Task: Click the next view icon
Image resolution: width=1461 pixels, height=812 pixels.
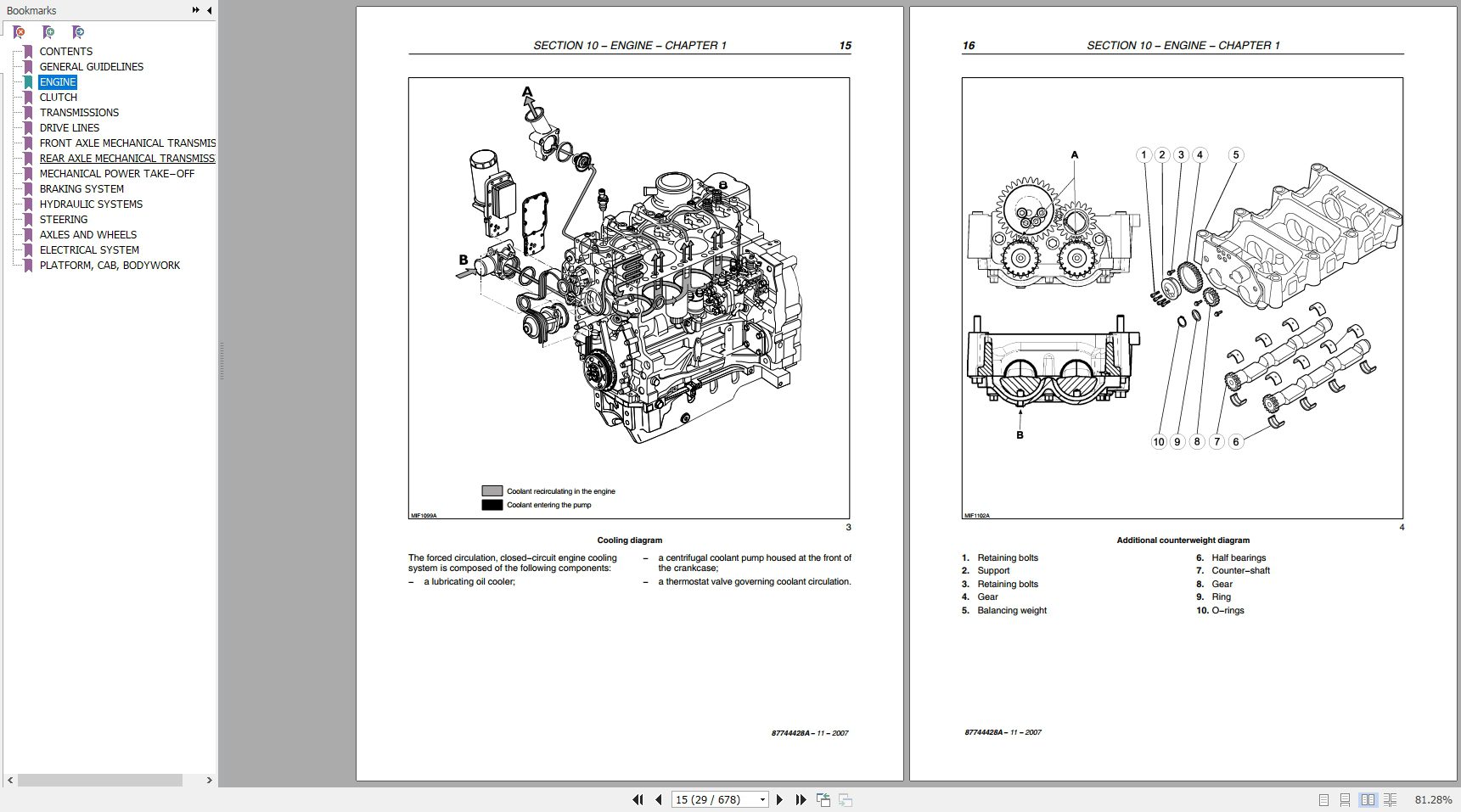Action: click(x=845, y=798)
